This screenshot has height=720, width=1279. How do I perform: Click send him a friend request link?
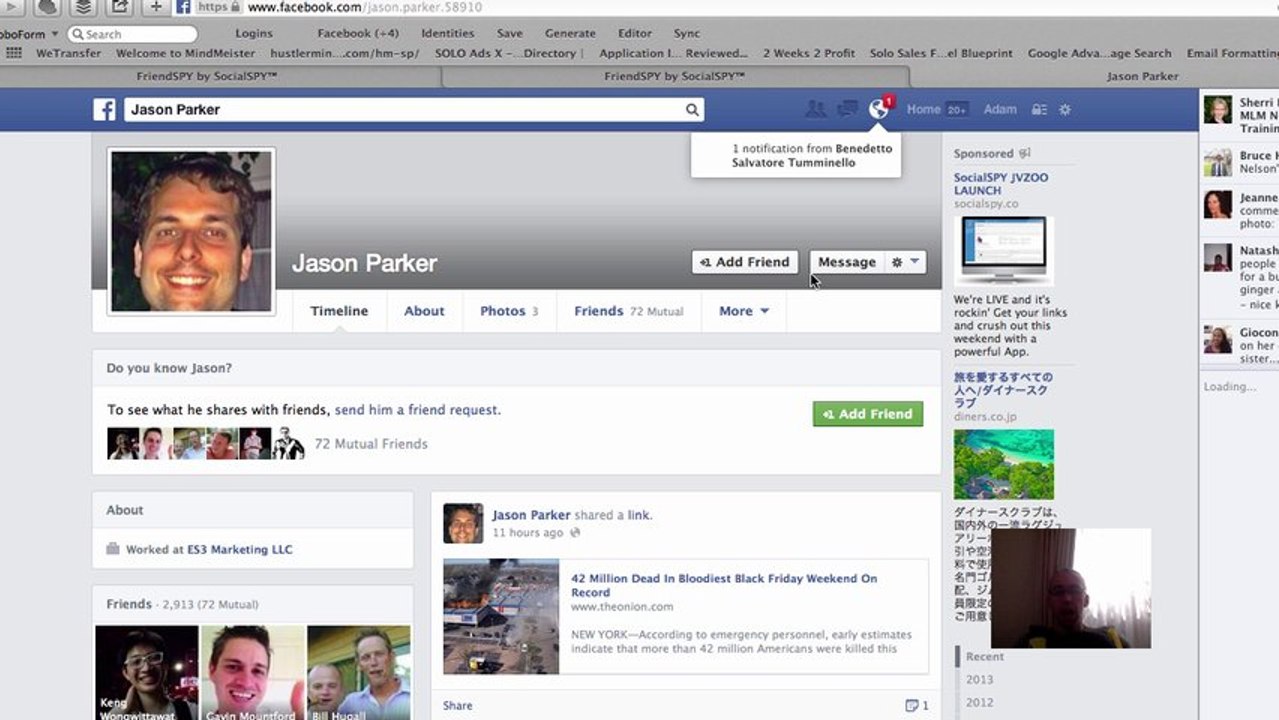pos(416,410)
